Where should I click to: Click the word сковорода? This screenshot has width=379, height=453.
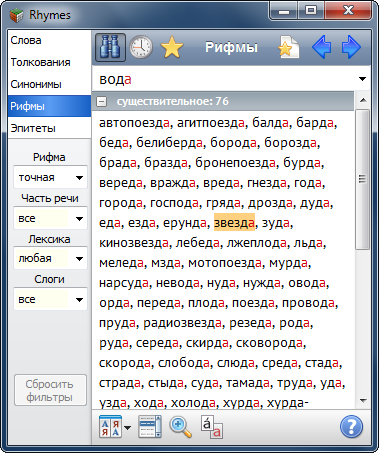(x=269, y=343)
